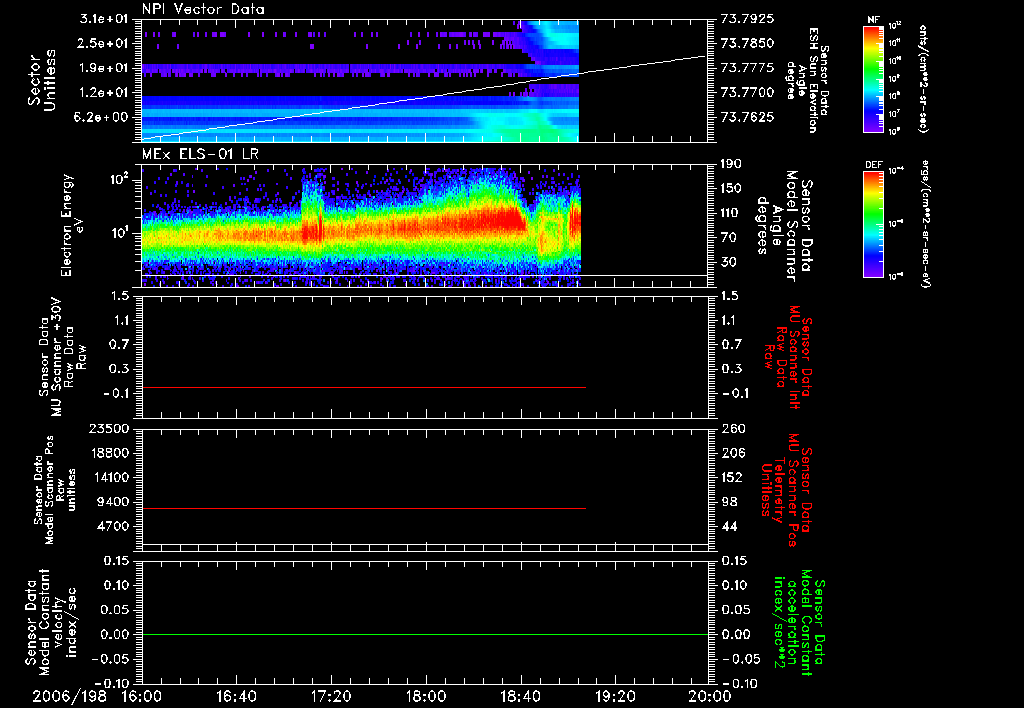Click the 'ergs/(cm**2-sr-sec-eV)' units label
This screenshot has width=1024, height=708.
click(x=925, y=223)
